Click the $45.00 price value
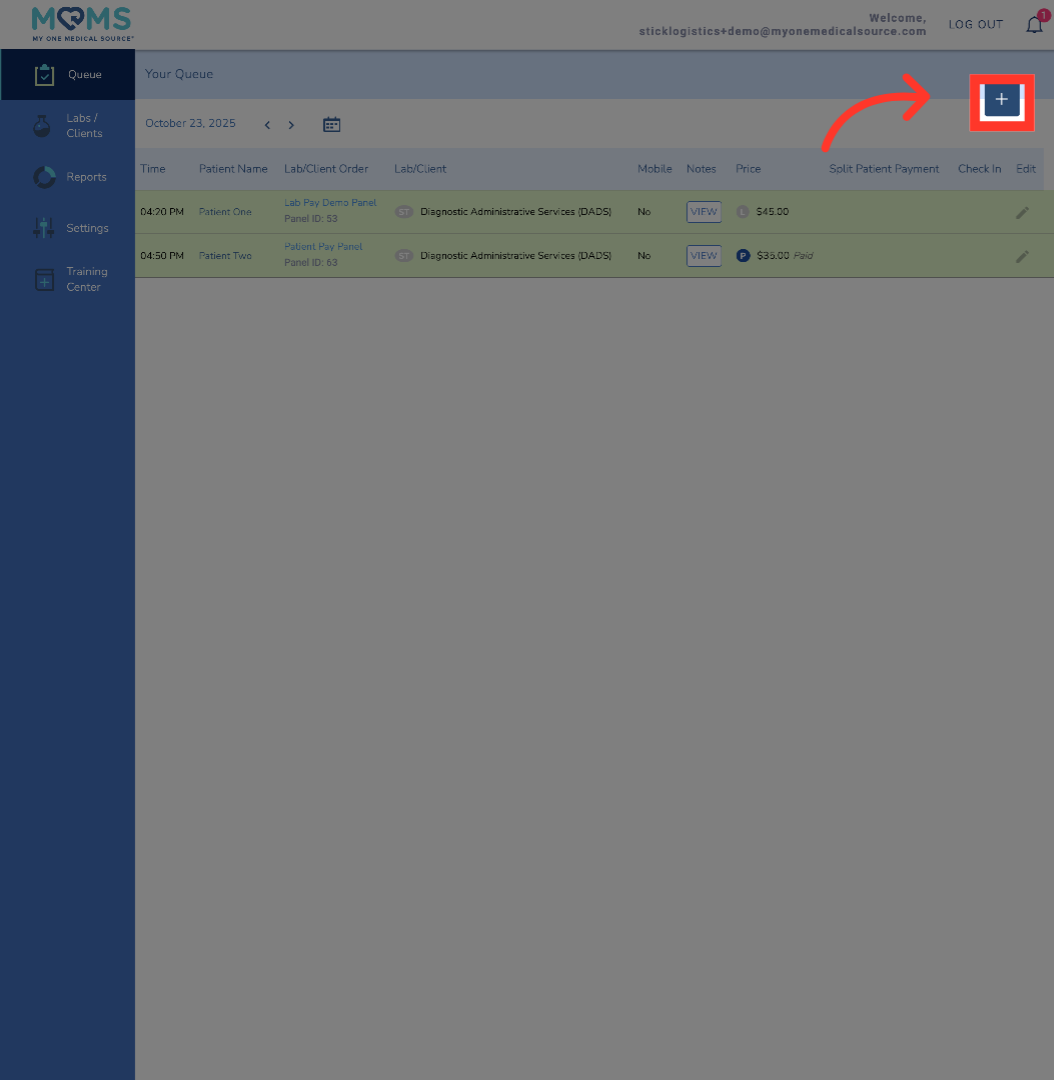The width and height of the screenshot is (1054, 1080). tap(772, 211)
